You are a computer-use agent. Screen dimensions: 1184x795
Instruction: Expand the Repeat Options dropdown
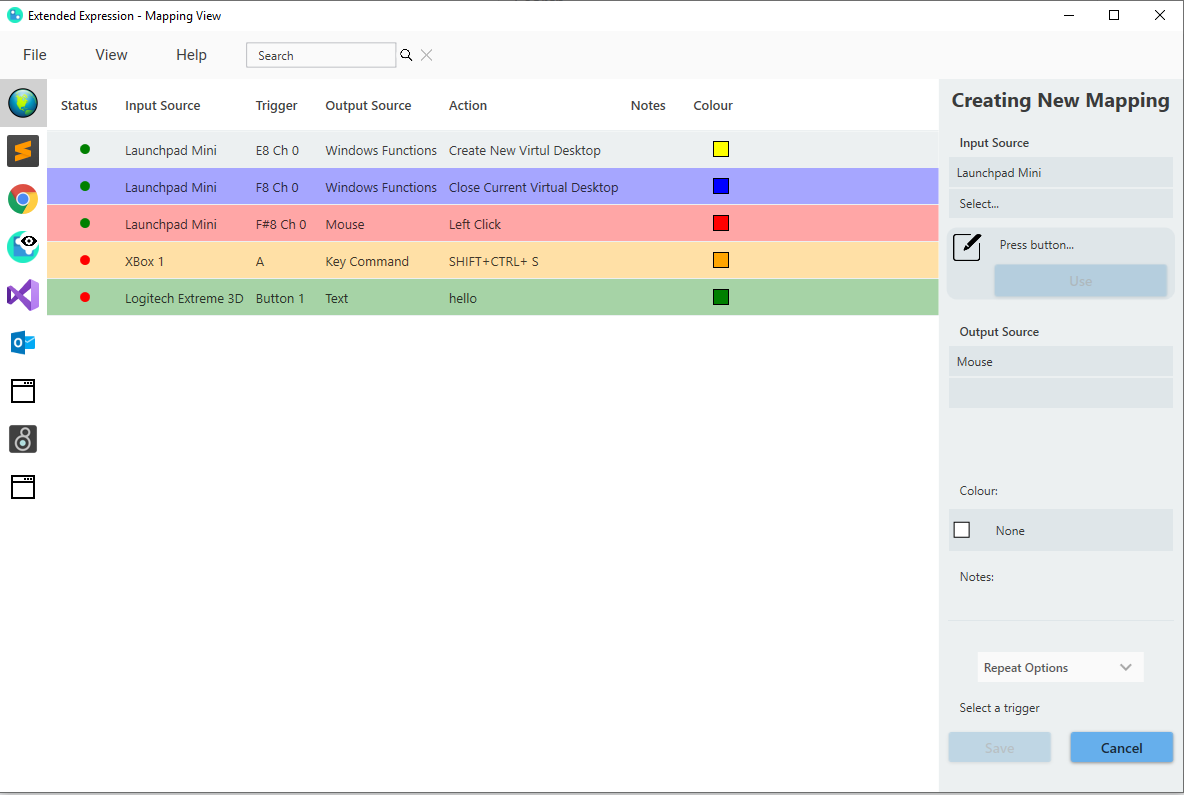pyautogui.click(x=1060, y=667)
